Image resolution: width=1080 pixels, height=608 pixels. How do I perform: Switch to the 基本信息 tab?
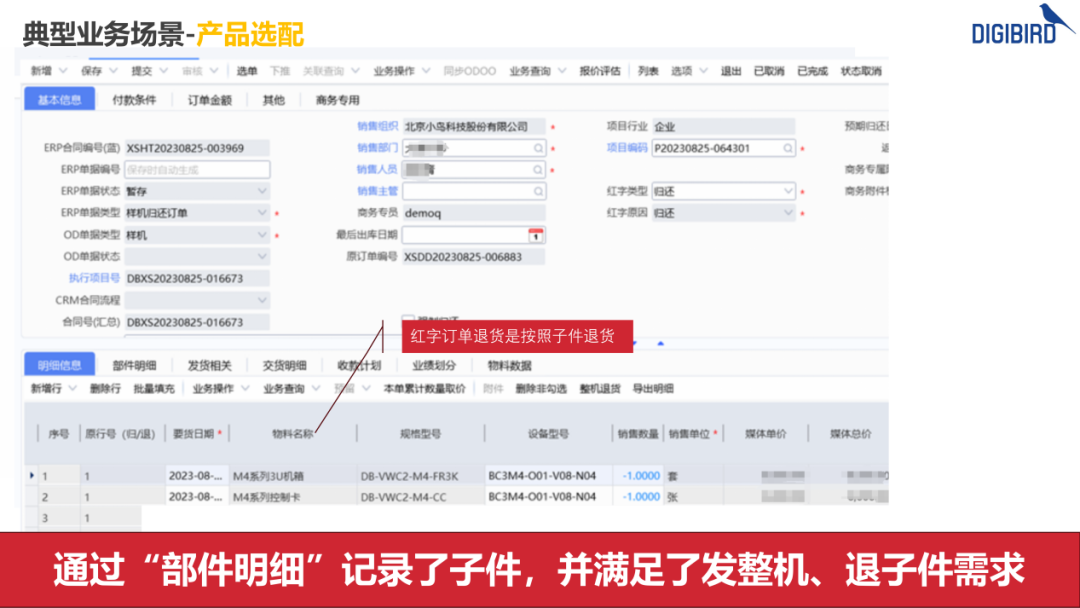(59, 99)
